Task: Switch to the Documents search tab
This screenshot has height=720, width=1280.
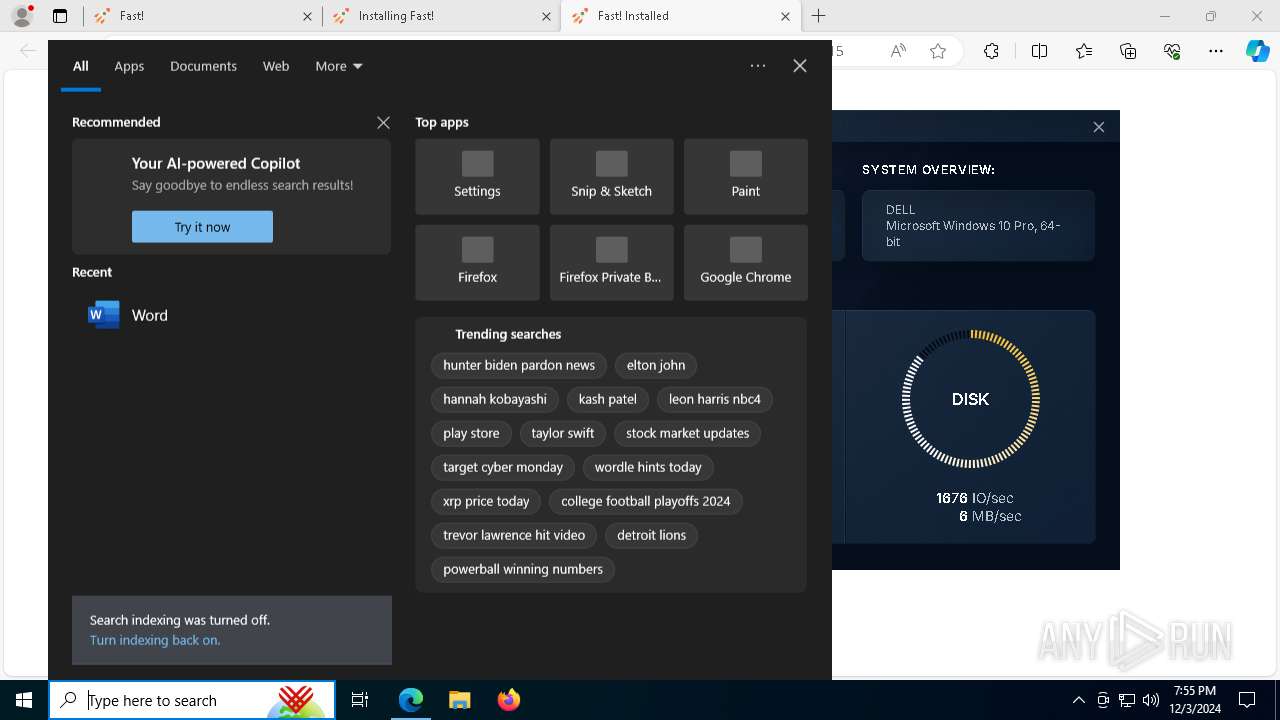Action: pyautogui.click(x=203, y=66)
